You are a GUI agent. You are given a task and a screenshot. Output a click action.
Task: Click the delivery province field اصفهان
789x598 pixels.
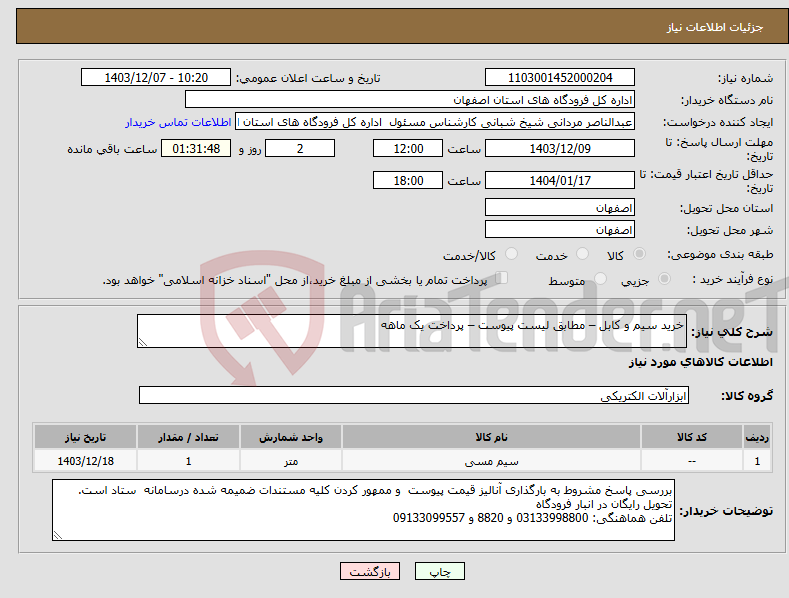(x=560, y=207)
